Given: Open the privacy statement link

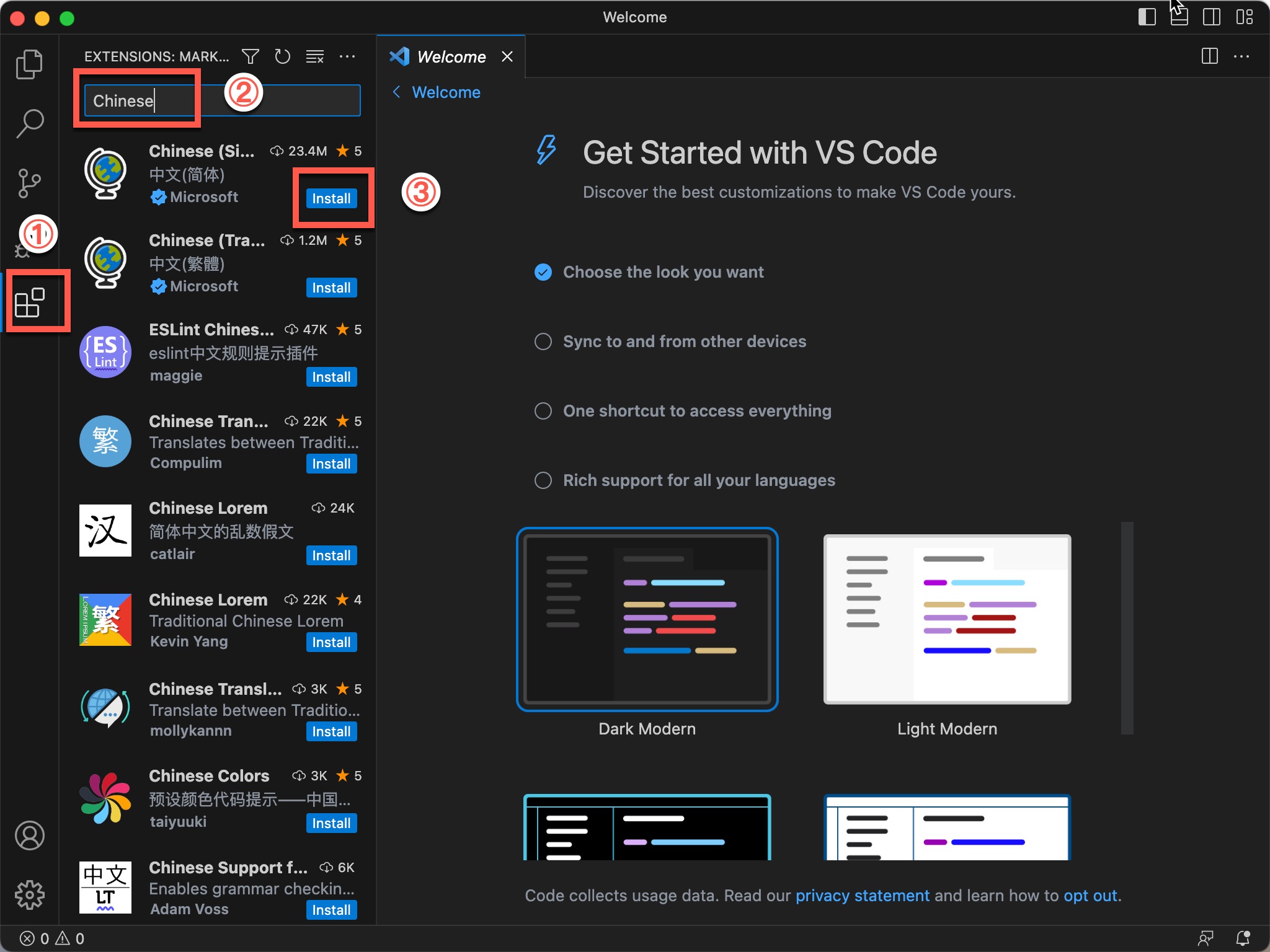Looking at the screenshot, I should coord(862,896).
